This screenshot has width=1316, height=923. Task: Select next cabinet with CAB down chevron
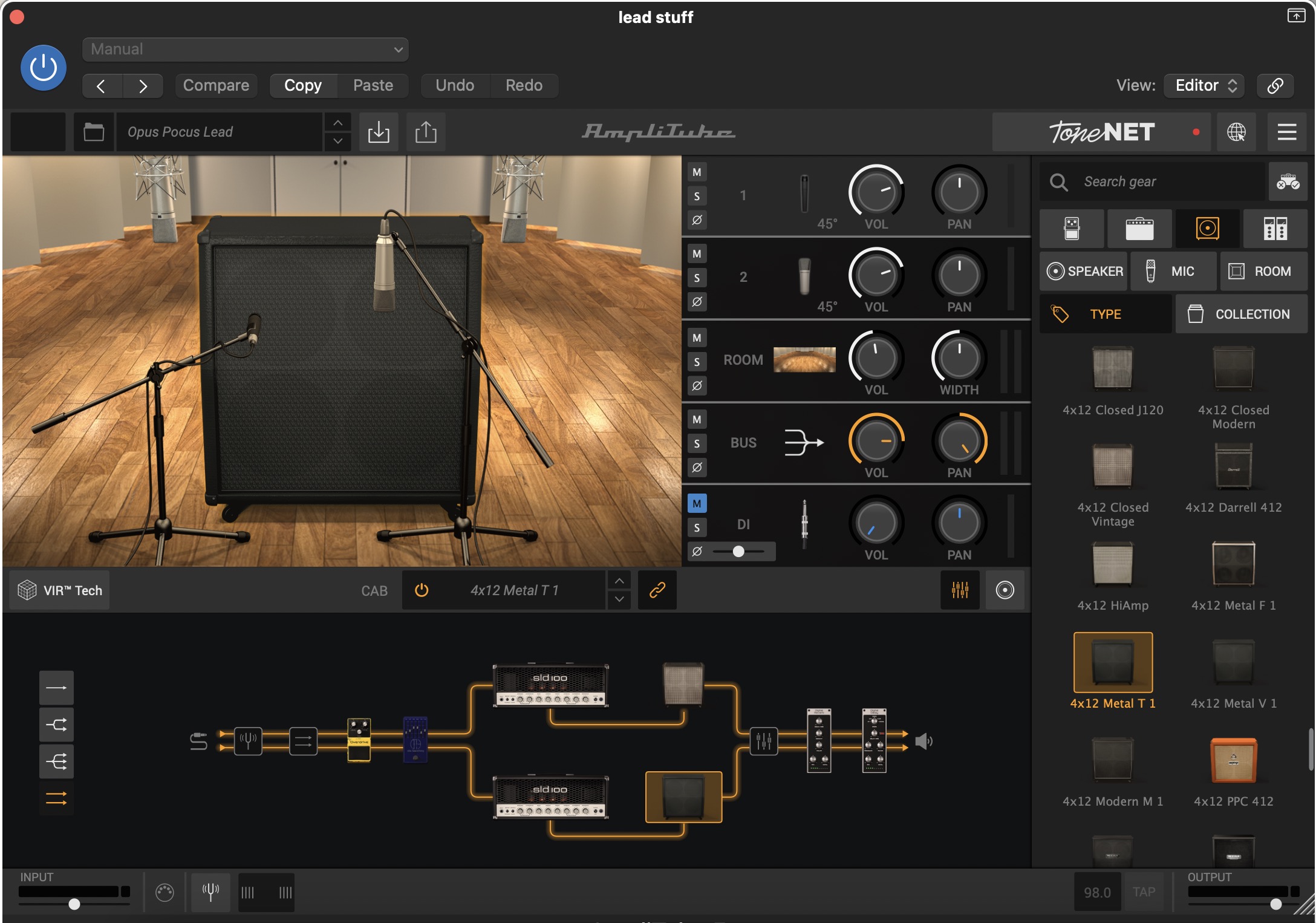(619, 599)
